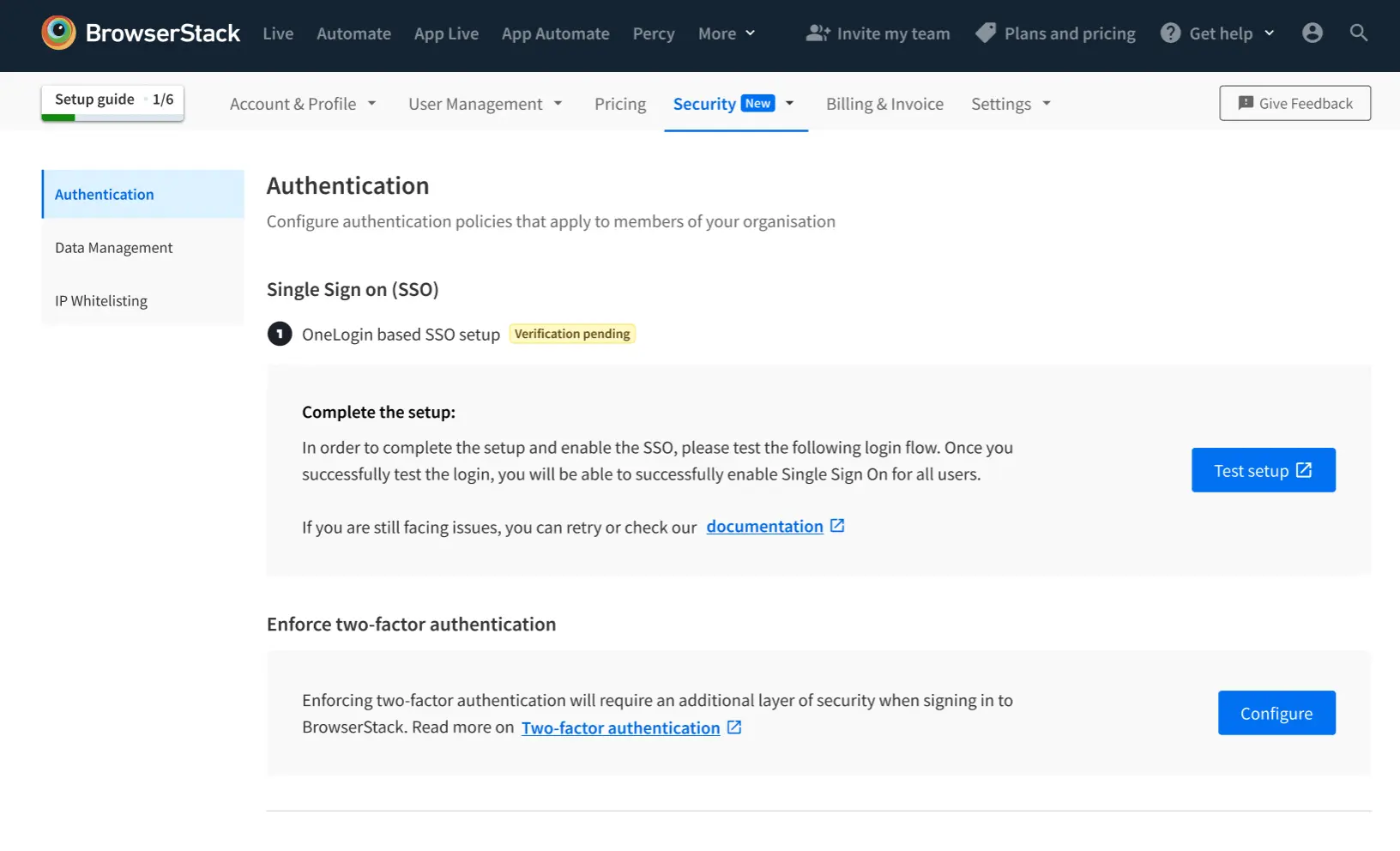Click the Setup guide progress indicator
This screenshot has width=1400, height=851.
[x=112, y=102]
